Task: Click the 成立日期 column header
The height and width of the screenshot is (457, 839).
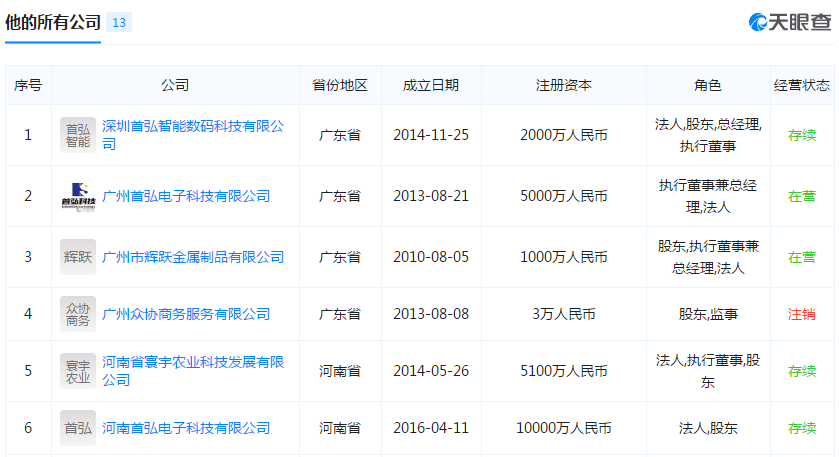Action: click(431, 85)
